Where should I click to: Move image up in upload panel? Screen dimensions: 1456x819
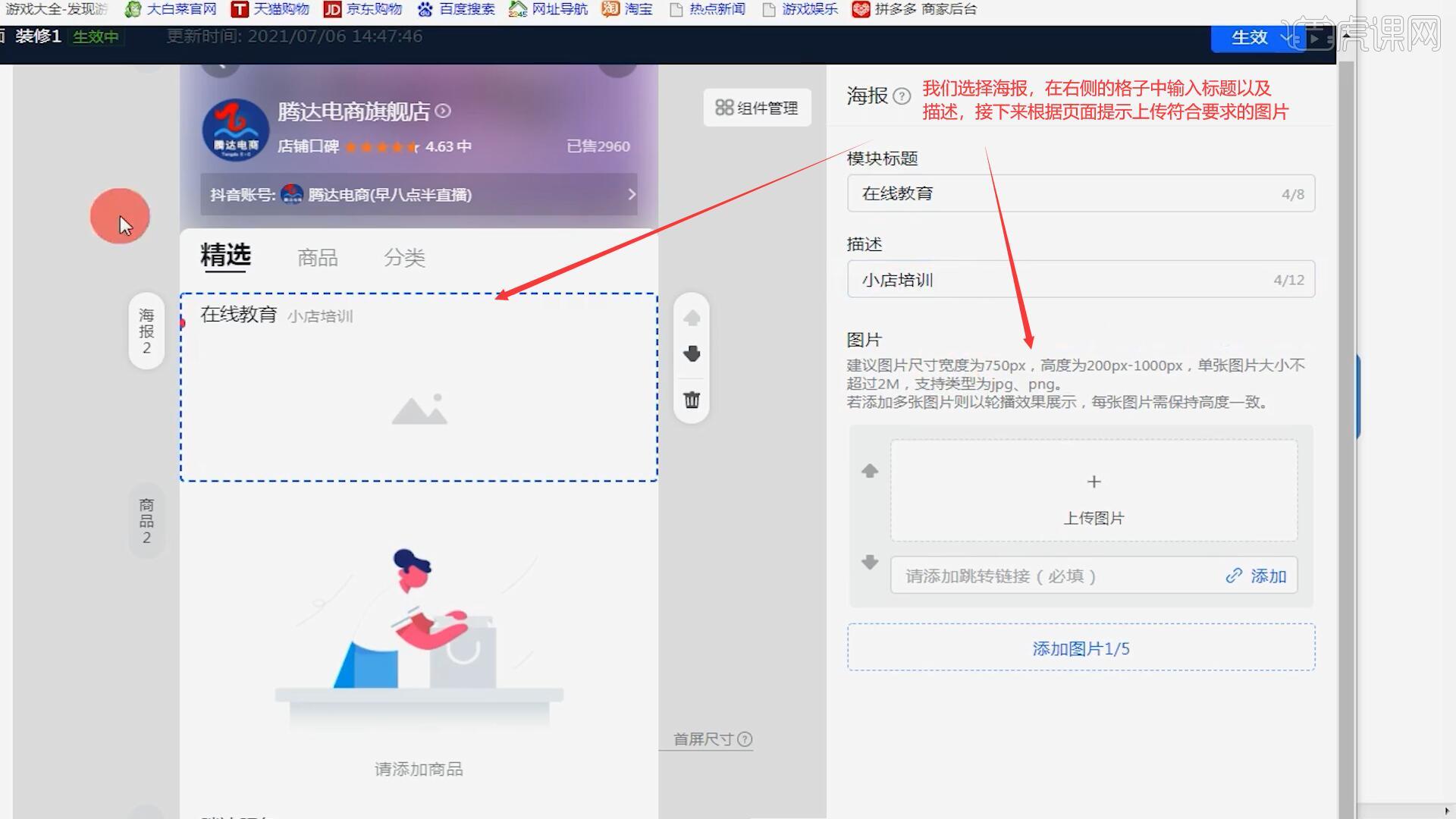click(x=870, y=471)
